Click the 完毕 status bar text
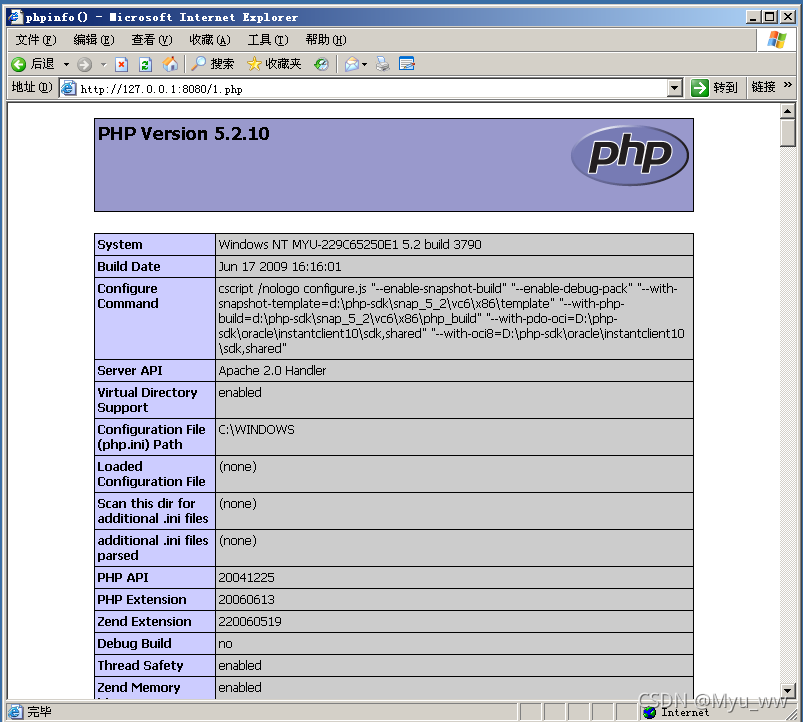803x722 pixels. pyautogui.click(x=39, y=712)
